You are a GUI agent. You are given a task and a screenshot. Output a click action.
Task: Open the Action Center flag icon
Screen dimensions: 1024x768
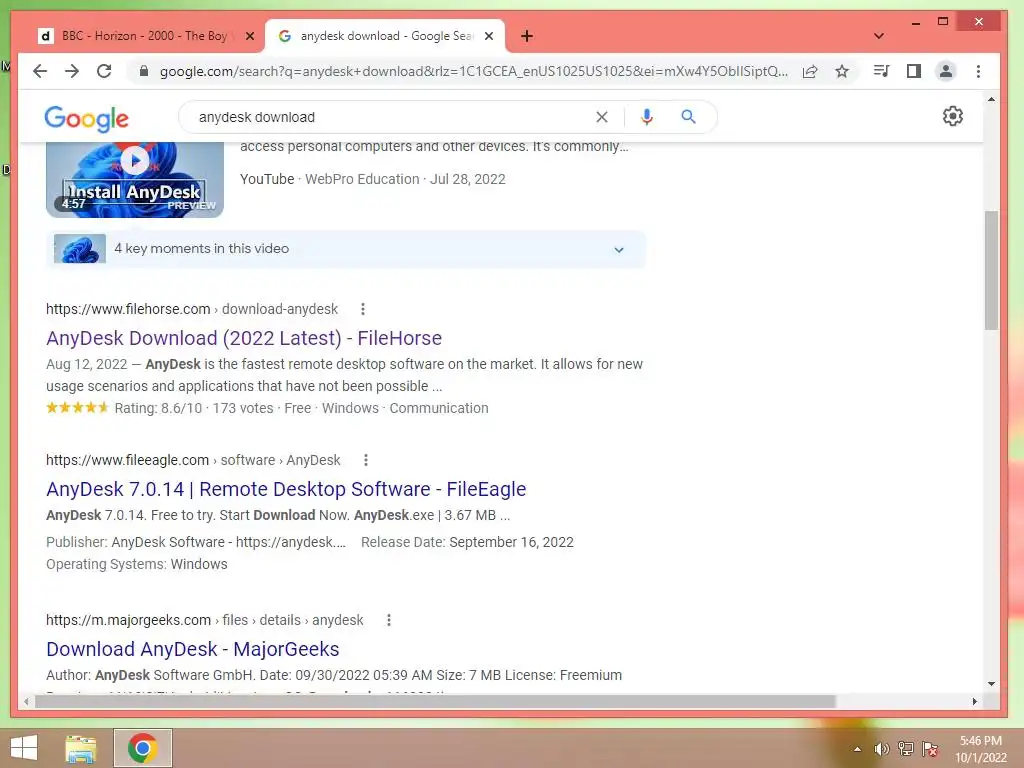(930, 749)
